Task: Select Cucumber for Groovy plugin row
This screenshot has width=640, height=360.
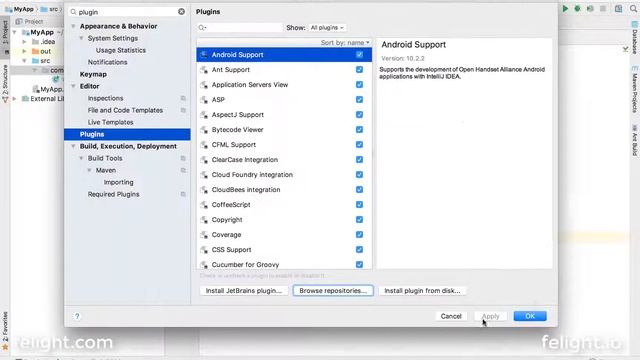Action: pos(284,264)
